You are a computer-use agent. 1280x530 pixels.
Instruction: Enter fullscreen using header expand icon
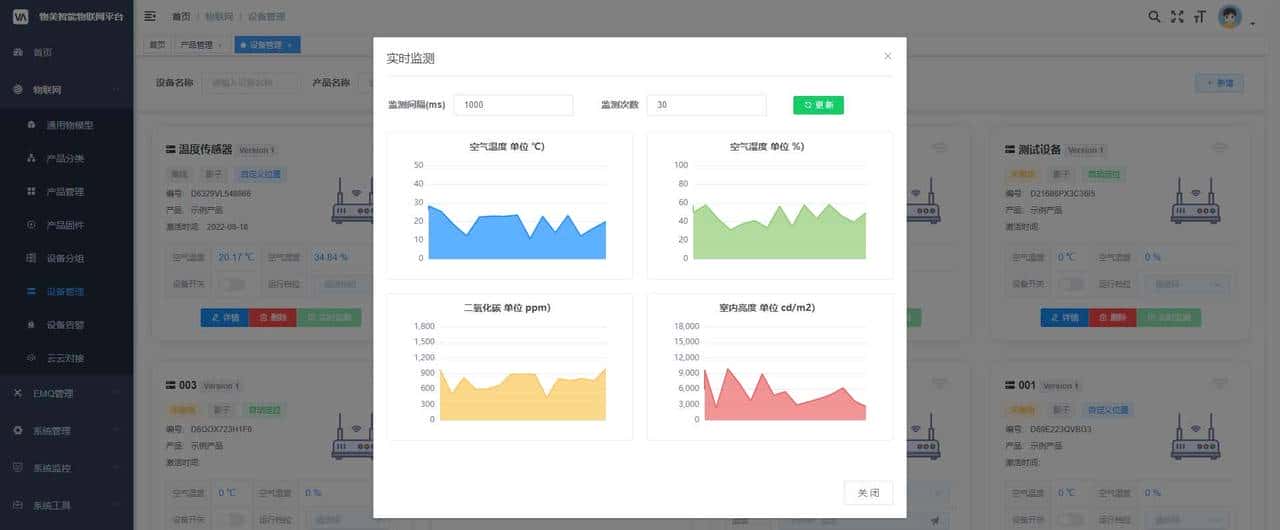click(1177, 16)
